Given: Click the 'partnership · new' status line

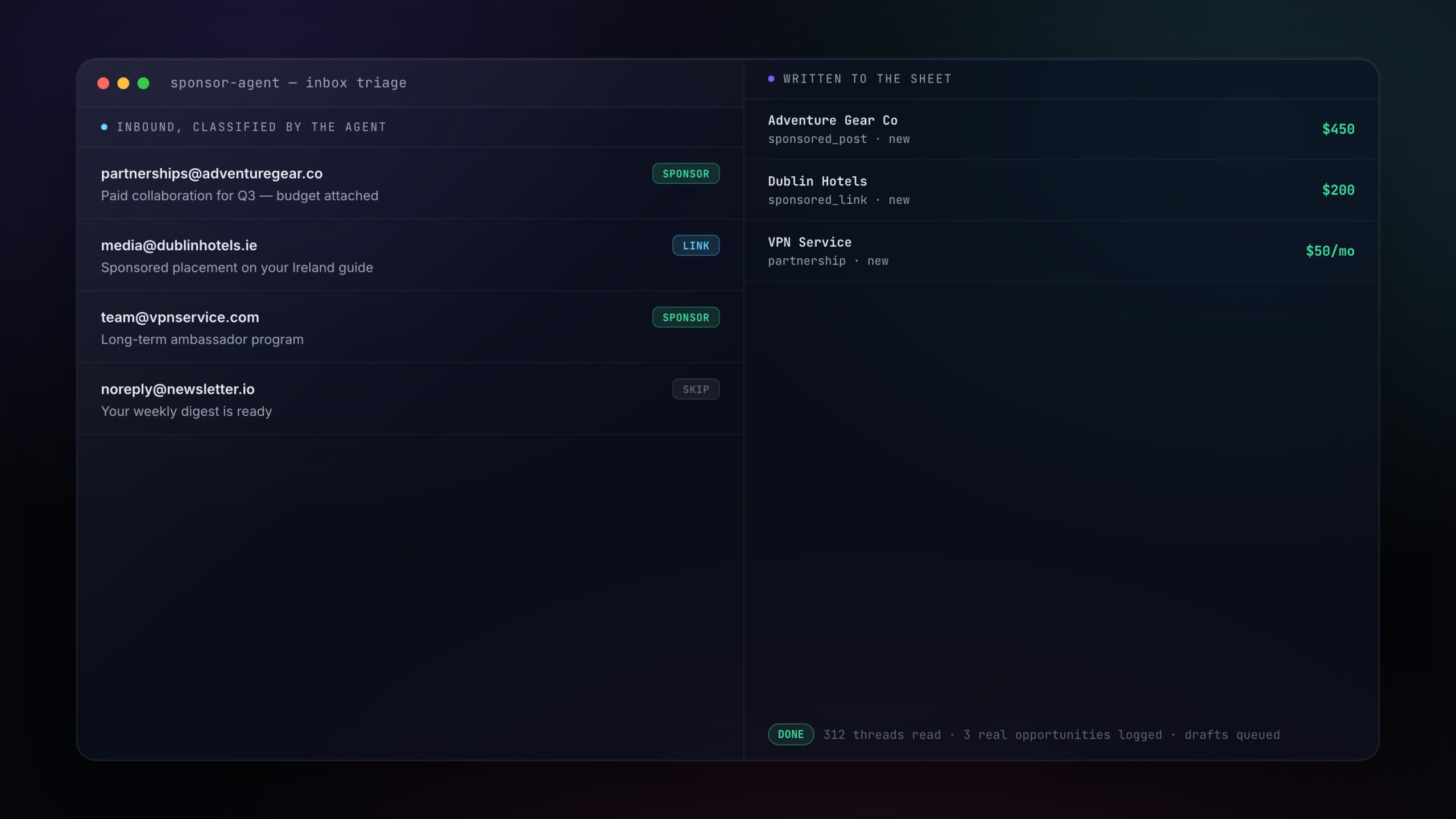Looking at the screenshot, I should [828, 261].
